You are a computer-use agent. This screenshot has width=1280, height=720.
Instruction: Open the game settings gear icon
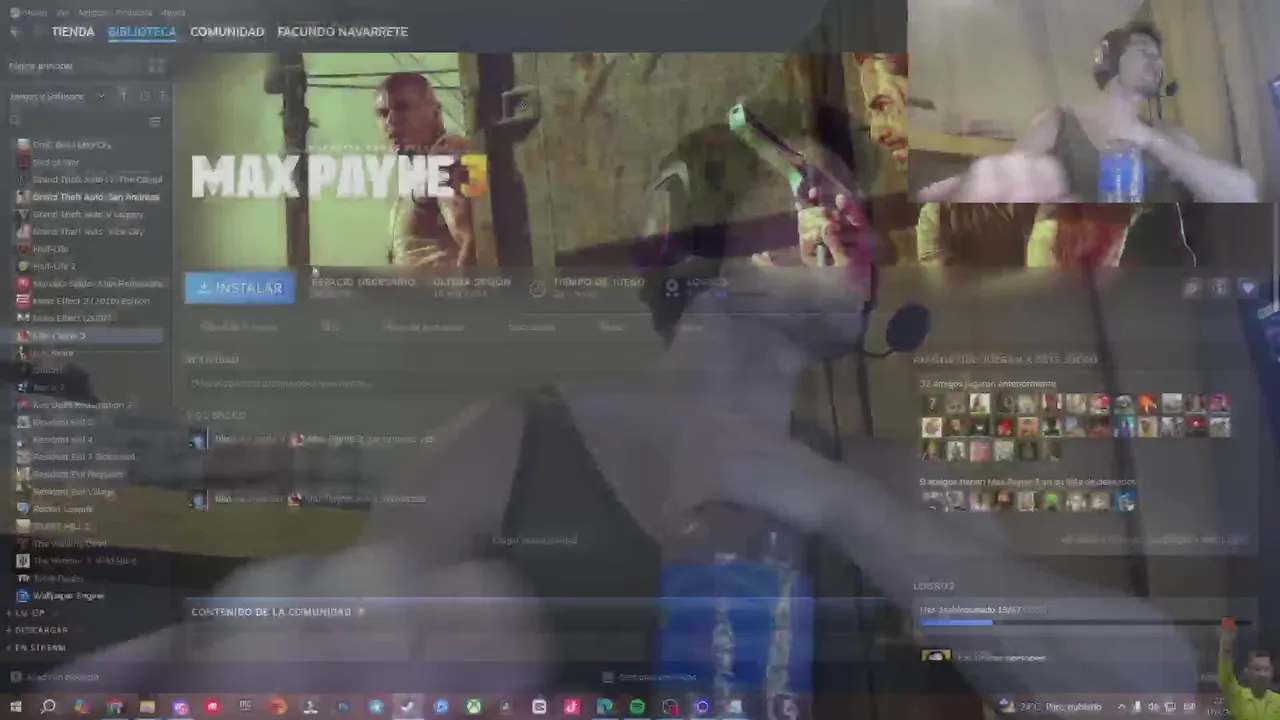1191,288
